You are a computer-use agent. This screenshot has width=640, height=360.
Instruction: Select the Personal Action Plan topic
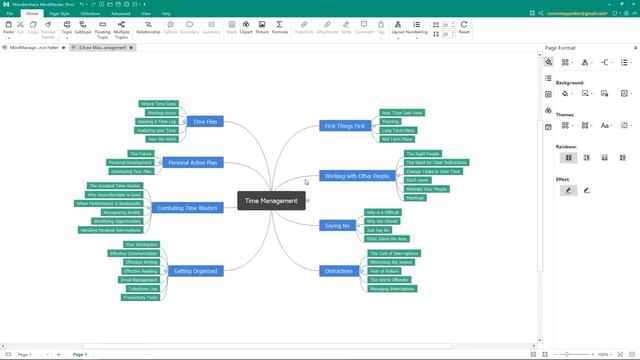tap(193, 162)
